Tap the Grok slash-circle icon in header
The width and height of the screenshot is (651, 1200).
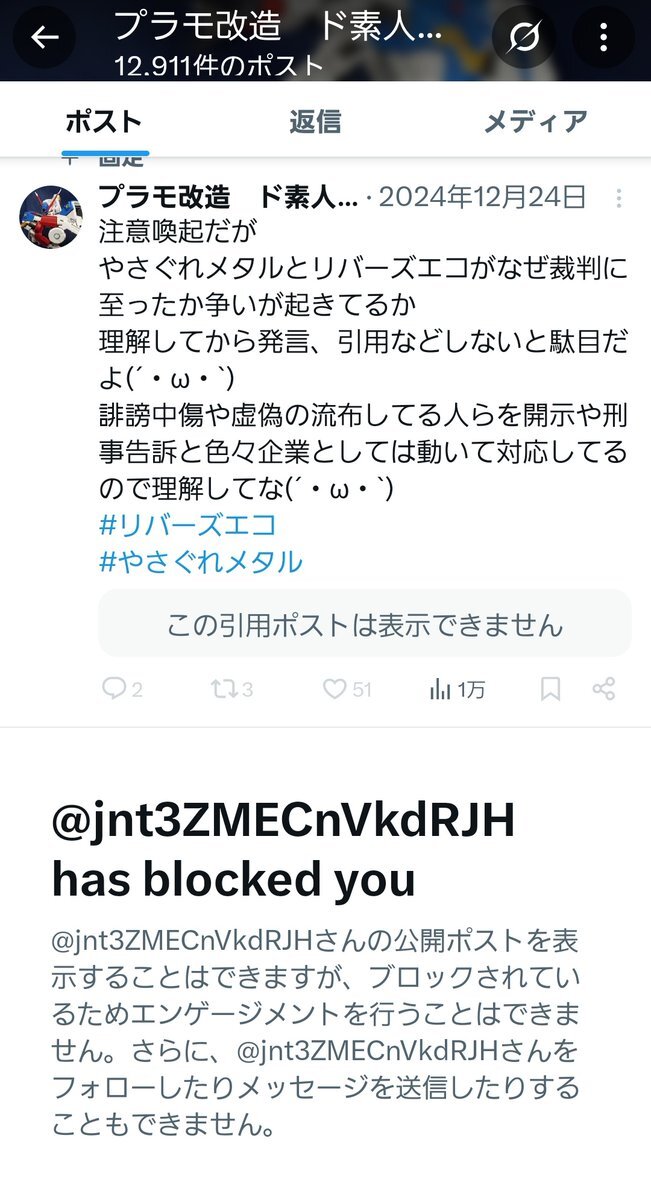click(523, 38)
